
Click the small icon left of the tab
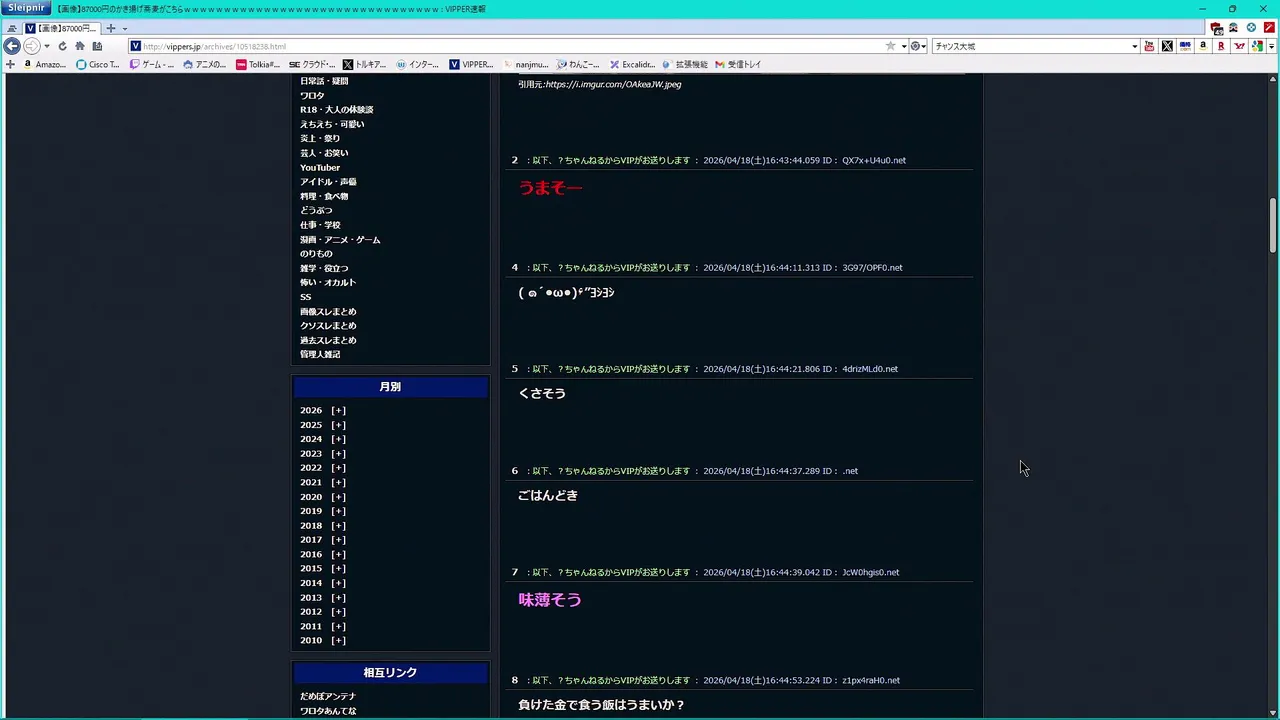tap(12, 28)
